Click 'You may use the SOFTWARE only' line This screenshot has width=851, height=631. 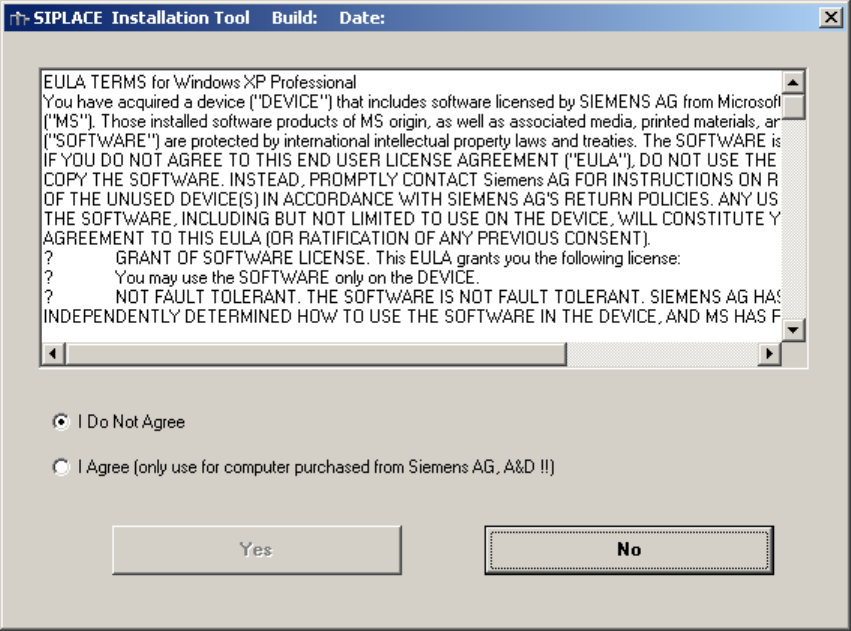point(261,278)
